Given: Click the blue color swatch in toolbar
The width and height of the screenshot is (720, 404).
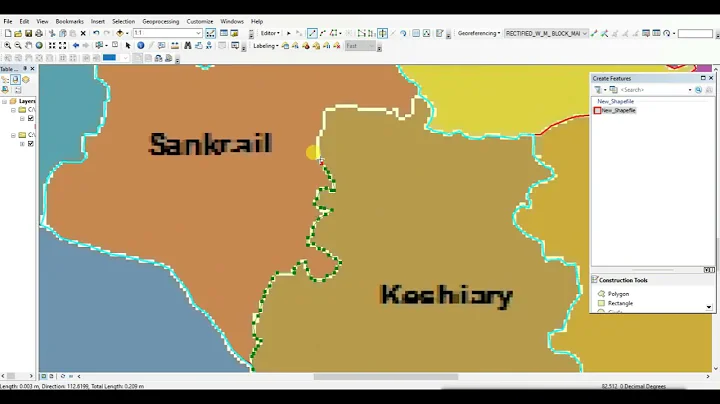Looking at the screenshot, I should point(109,58).
